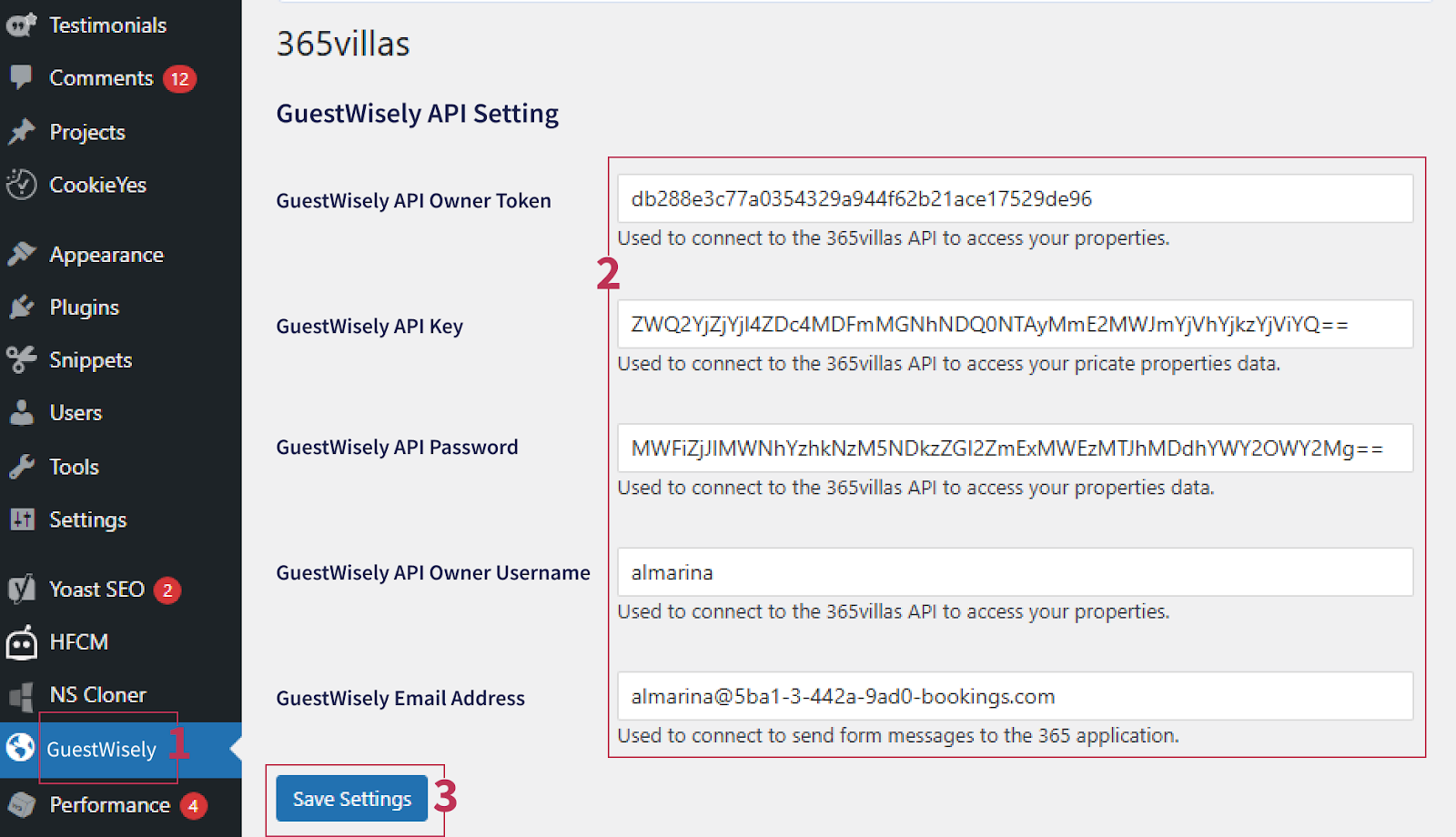1456x837 pixels.
Task: Open the Tools menu item
Action: coord(74,467)
